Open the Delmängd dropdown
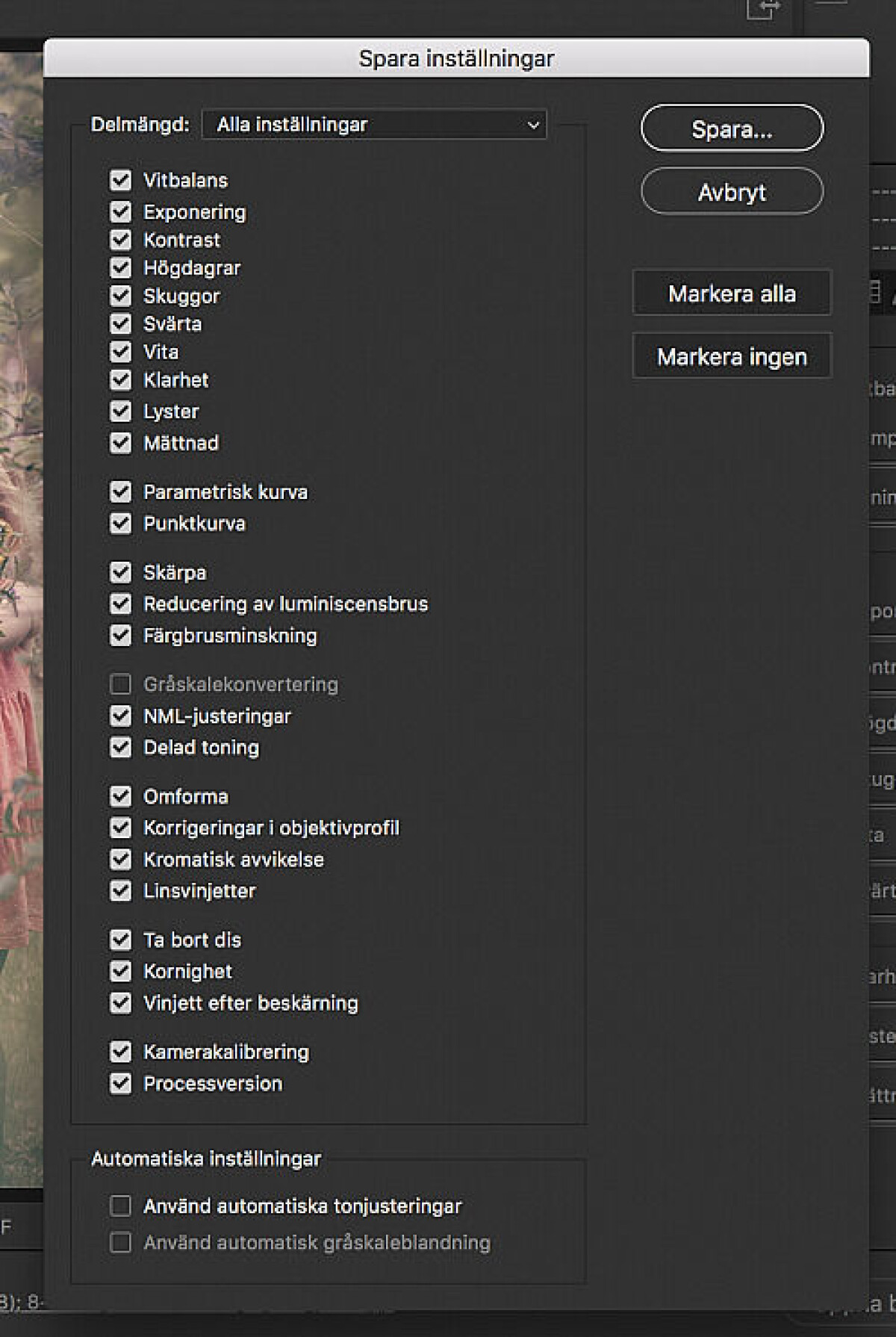 click(374, 125)
